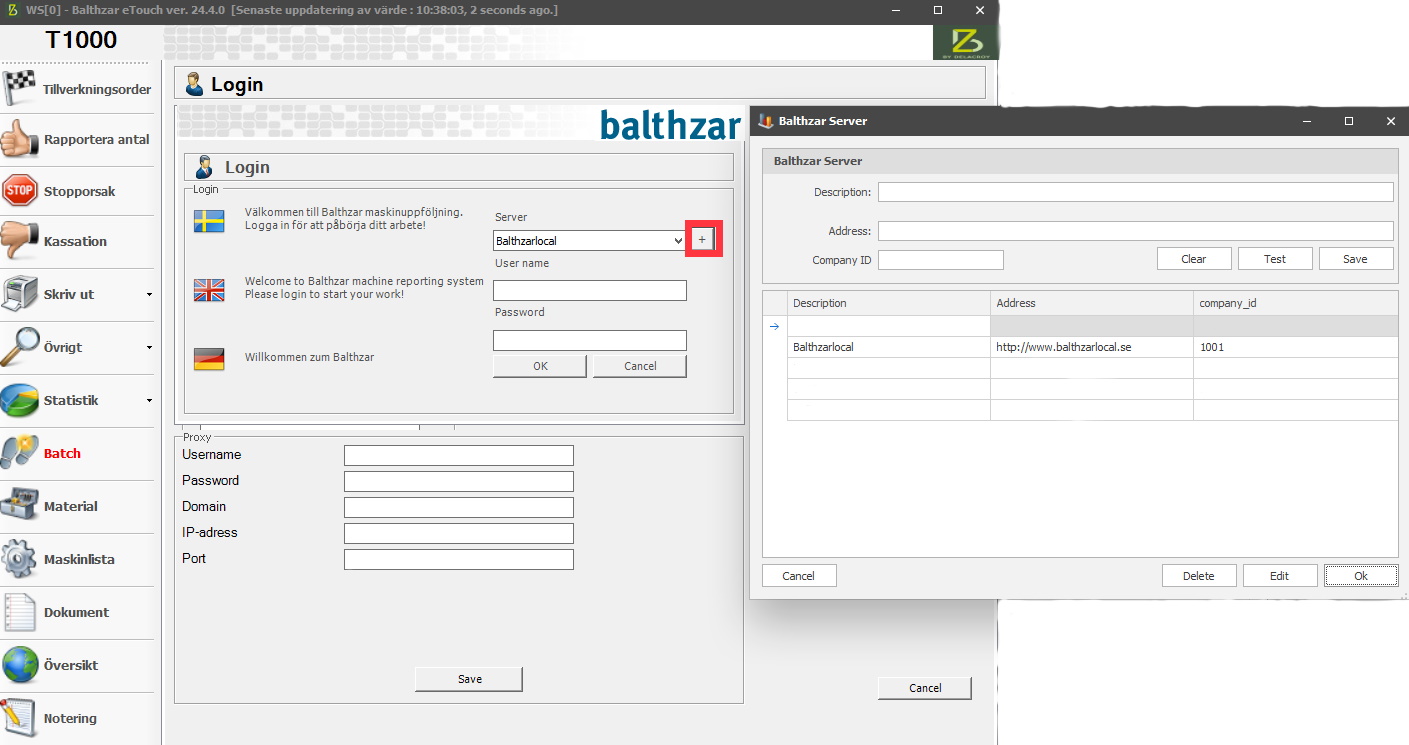The image size is (1409, 745).
Task: Click Edit in Balthzar Server dialog
Action: 1280,575
